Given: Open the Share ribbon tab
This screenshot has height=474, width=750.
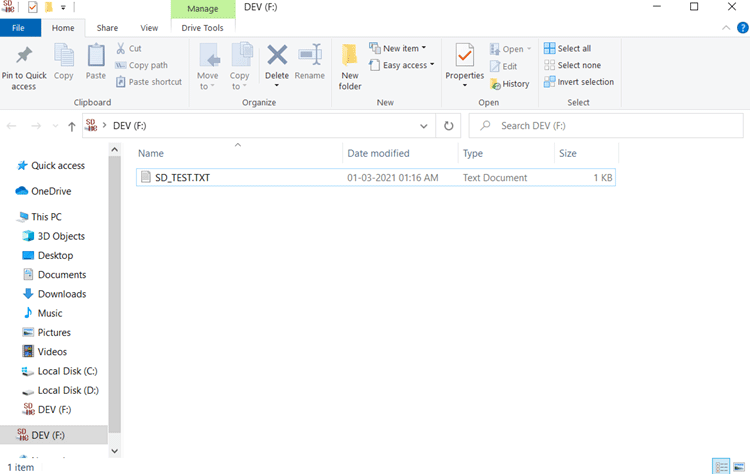Looking at the screenshot, I should [x=107, y=28].
